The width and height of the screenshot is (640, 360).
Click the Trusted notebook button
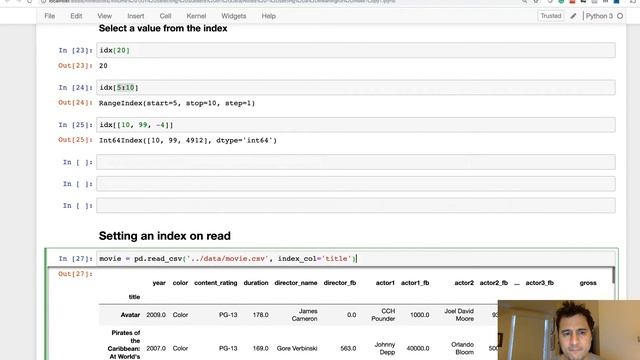[551, 16]
